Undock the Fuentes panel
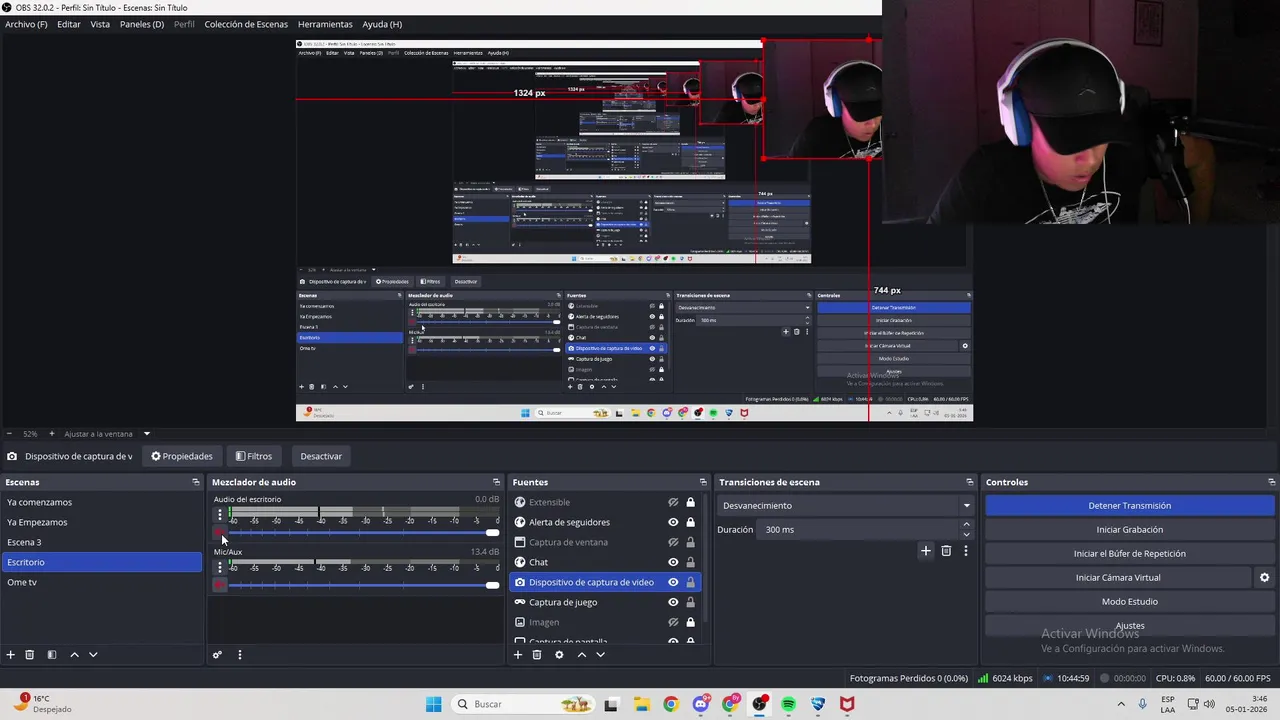Viewport: 1280px width, 720px height. [703, 482]
